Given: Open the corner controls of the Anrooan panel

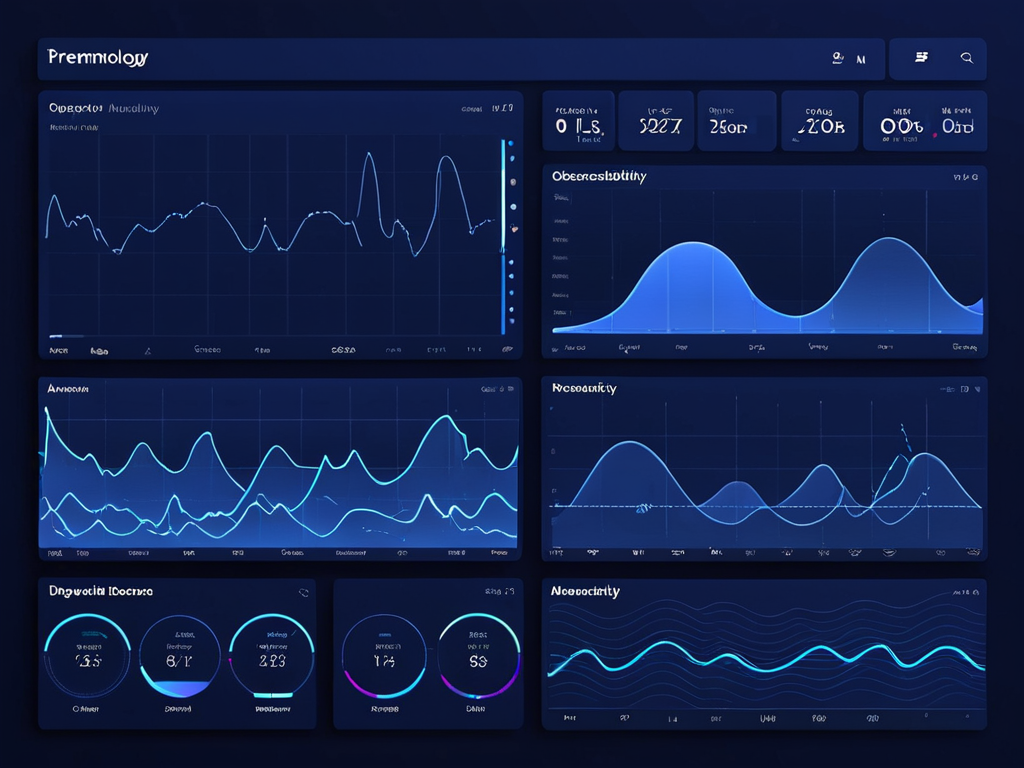Looking at the screenshot, I should coord(497,389).
